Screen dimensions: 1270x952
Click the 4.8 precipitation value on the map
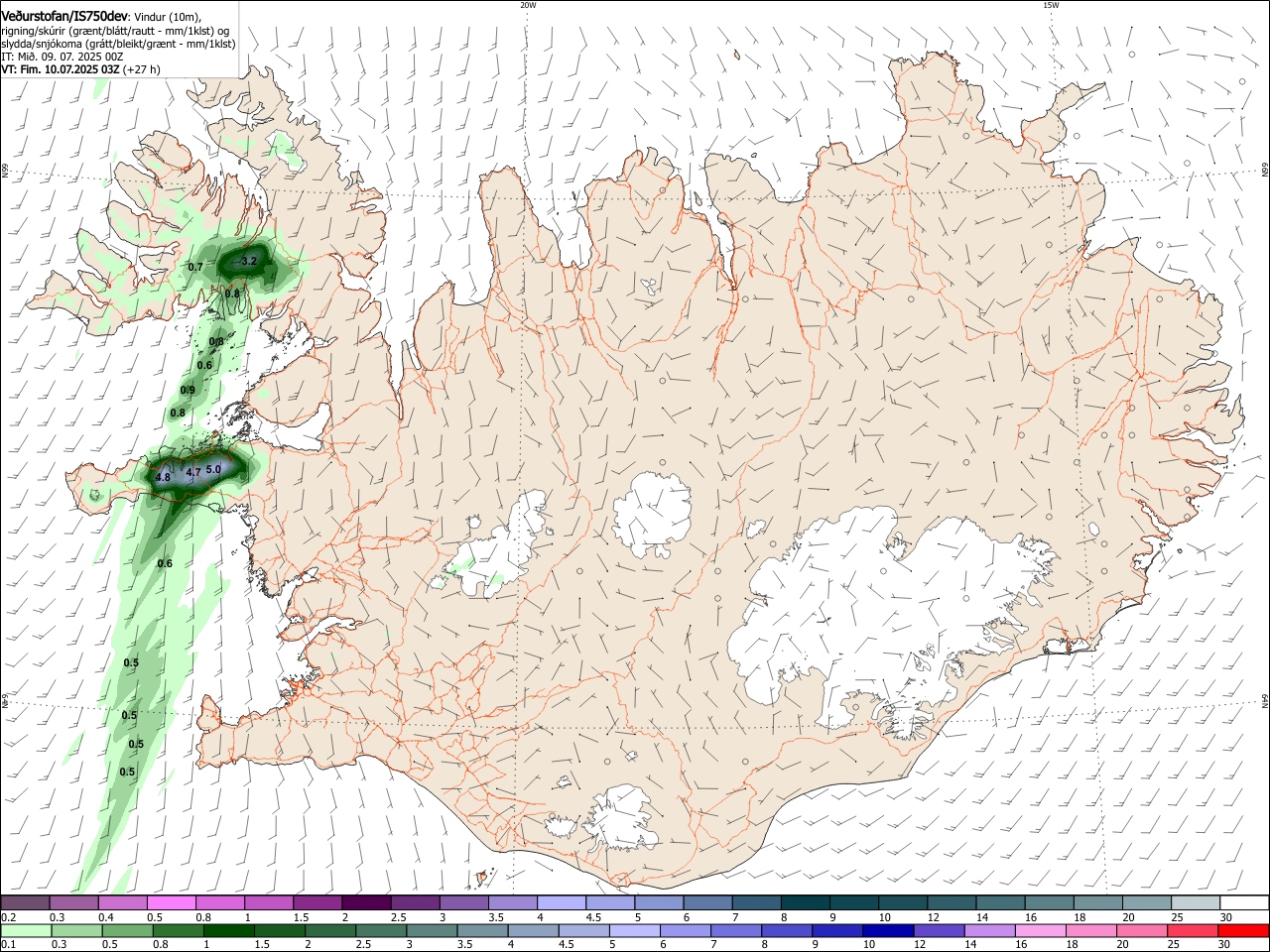click(163, 477)
